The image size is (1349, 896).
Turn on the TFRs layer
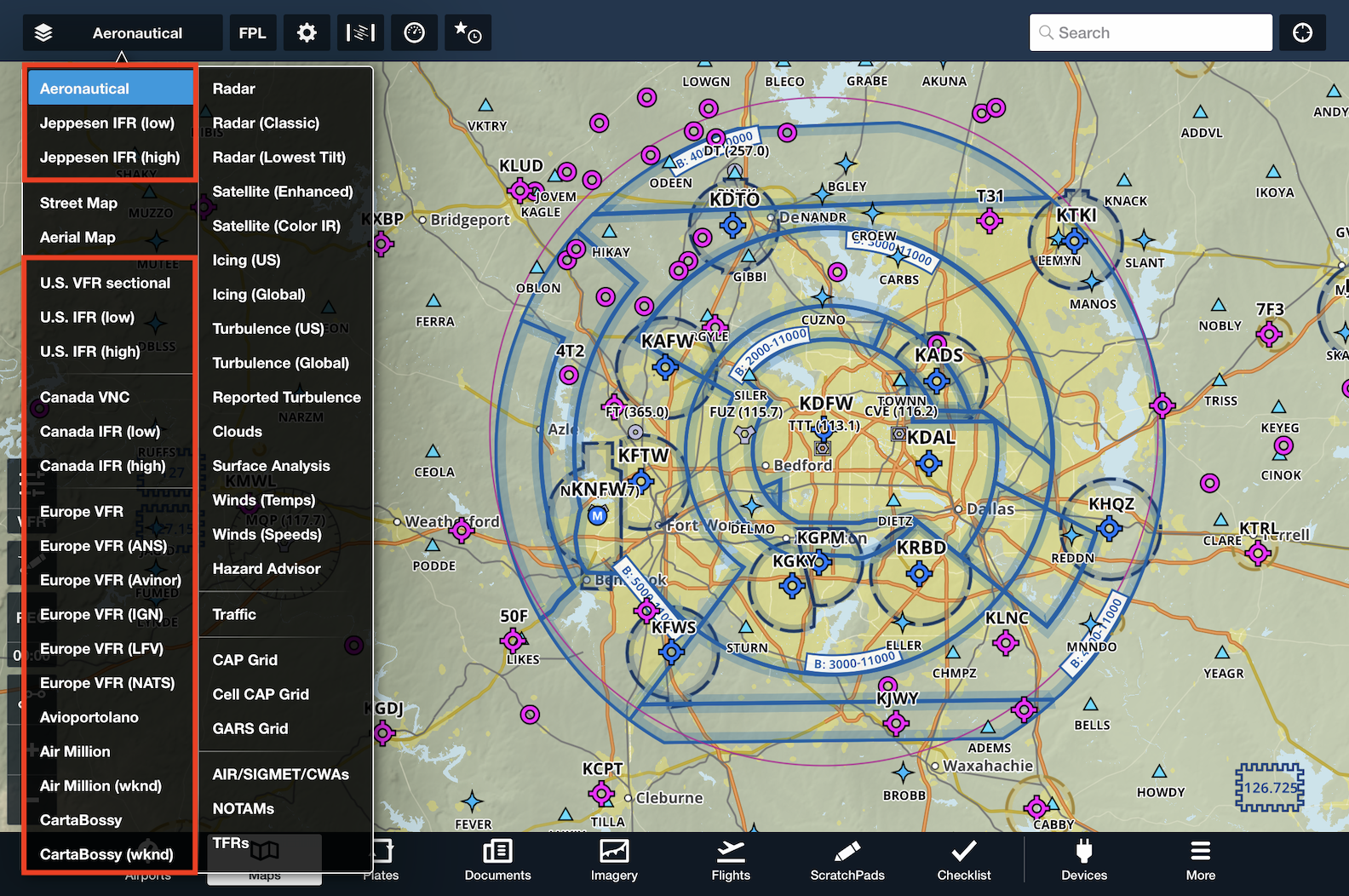[231, 843]
